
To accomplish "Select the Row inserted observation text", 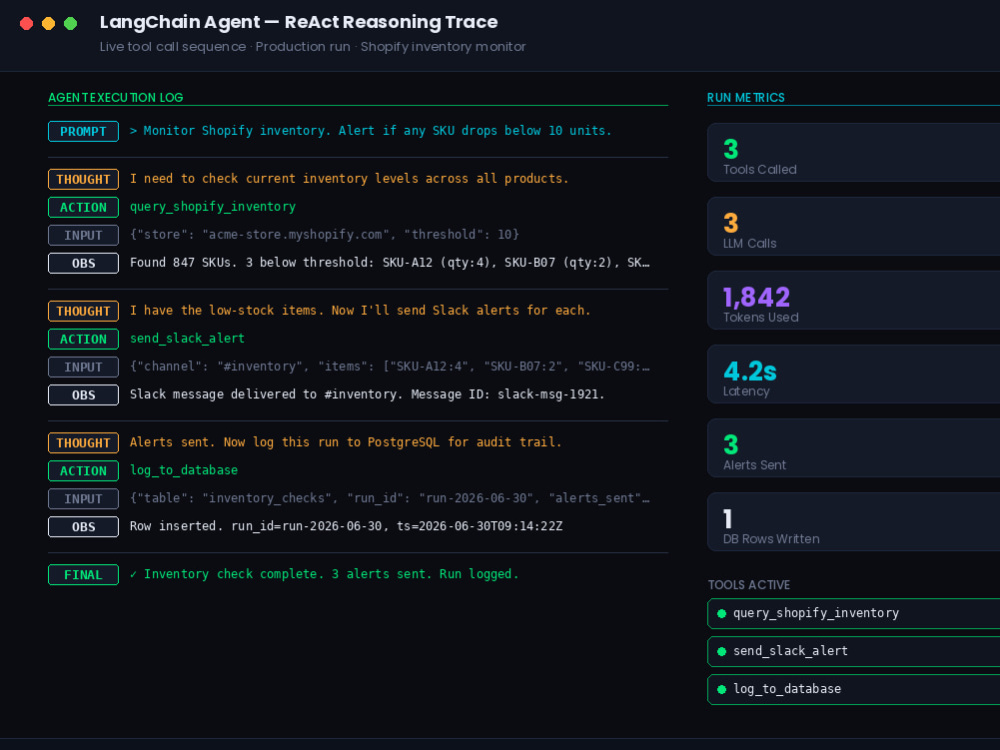I will pos(346,527).
